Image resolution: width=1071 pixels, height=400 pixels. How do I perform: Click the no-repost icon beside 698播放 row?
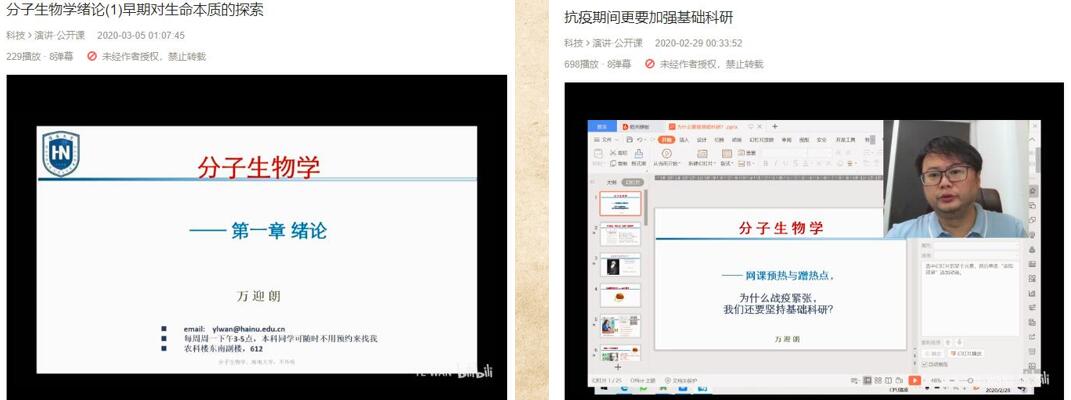click(650, 64)
